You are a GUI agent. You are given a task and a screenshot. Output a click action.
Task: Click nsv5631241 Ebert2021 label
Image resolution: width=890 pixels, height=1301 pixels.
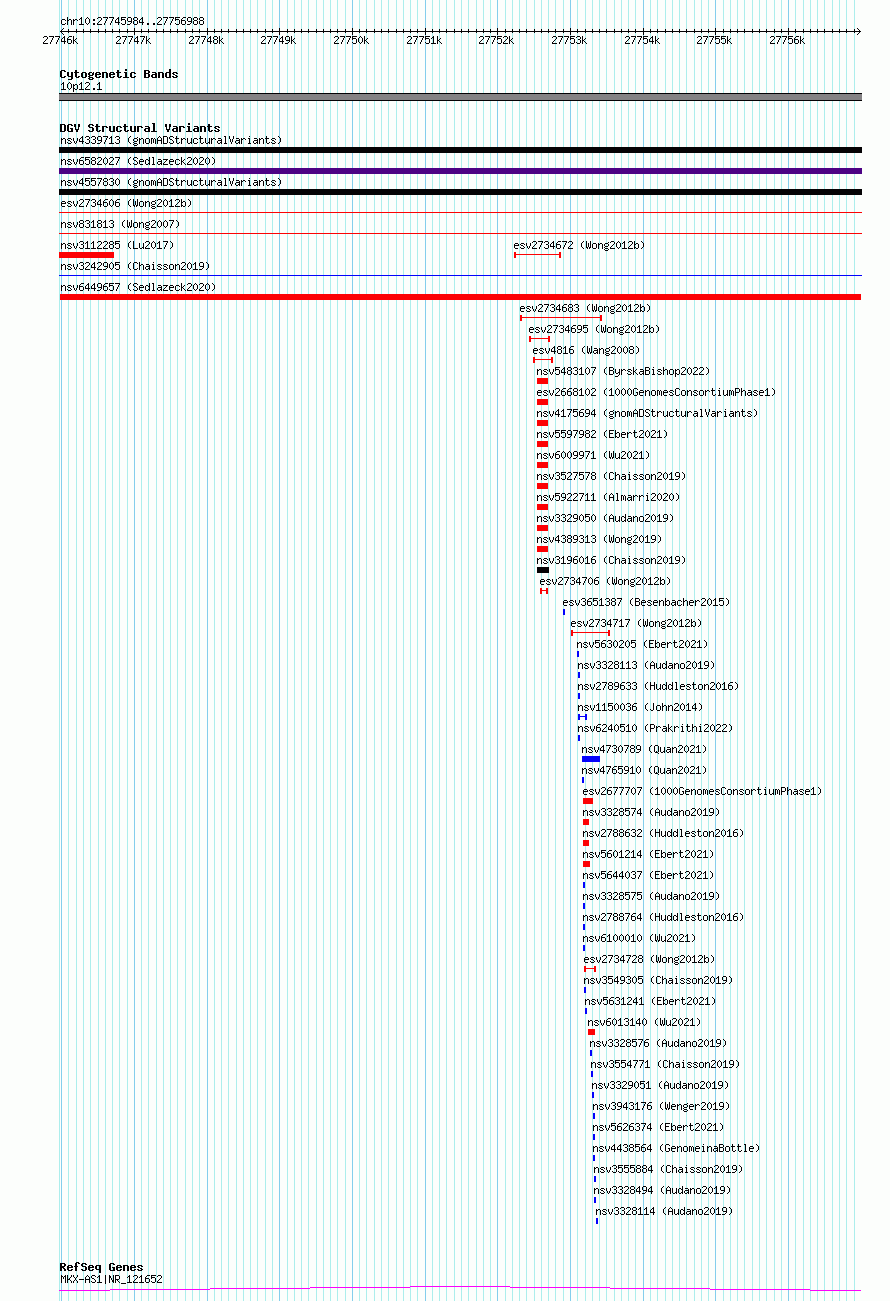(650, 1001)
